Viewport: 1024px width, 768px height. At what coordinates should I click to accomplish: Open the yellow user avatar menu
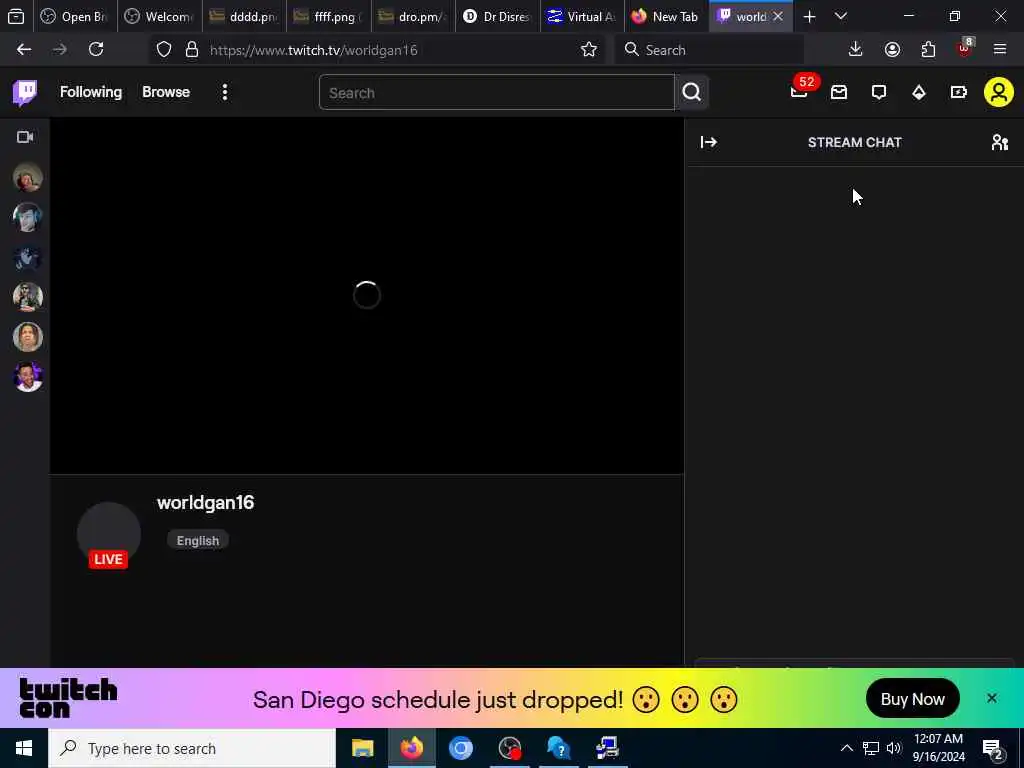tap(999, 92)
